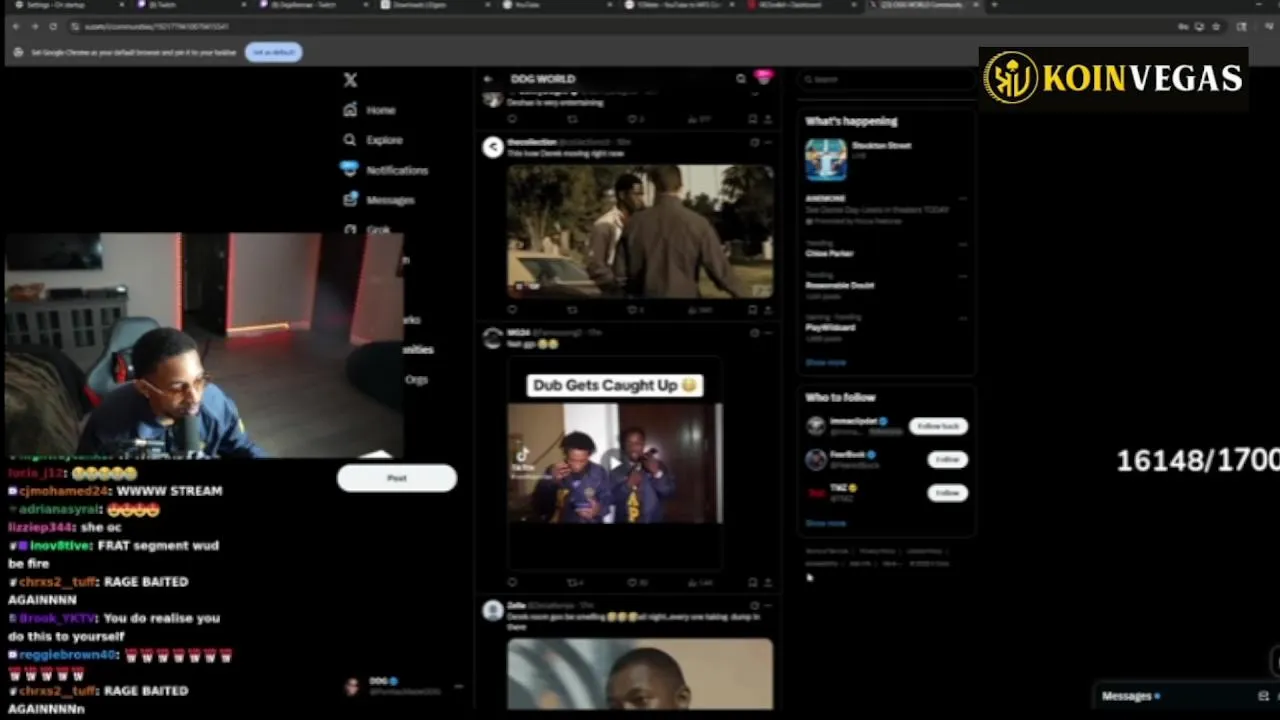Open the image in Zelle's post
Image resolution: width=1280 pixels, height=720 pixels.
click(640, 674)
